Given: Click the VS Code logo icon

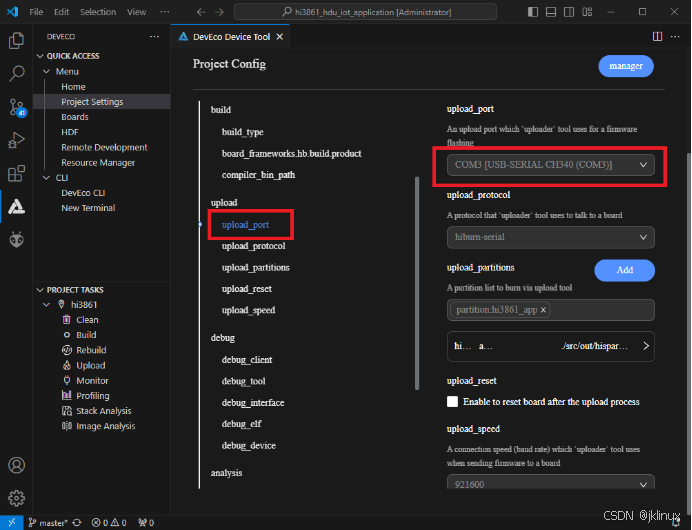Looking at the screenshot, I should [x=12, y=11].
